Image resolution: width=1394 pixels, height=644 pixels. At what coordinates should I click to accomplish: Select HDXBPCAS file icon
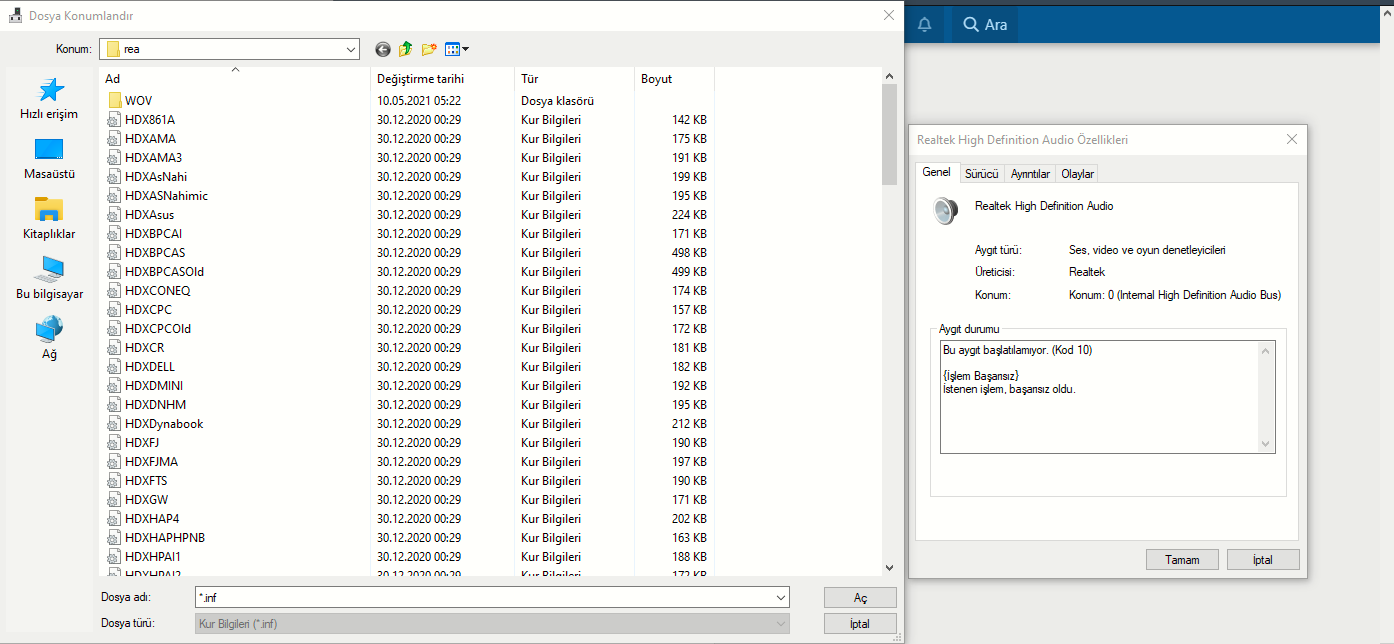point(114,253)
